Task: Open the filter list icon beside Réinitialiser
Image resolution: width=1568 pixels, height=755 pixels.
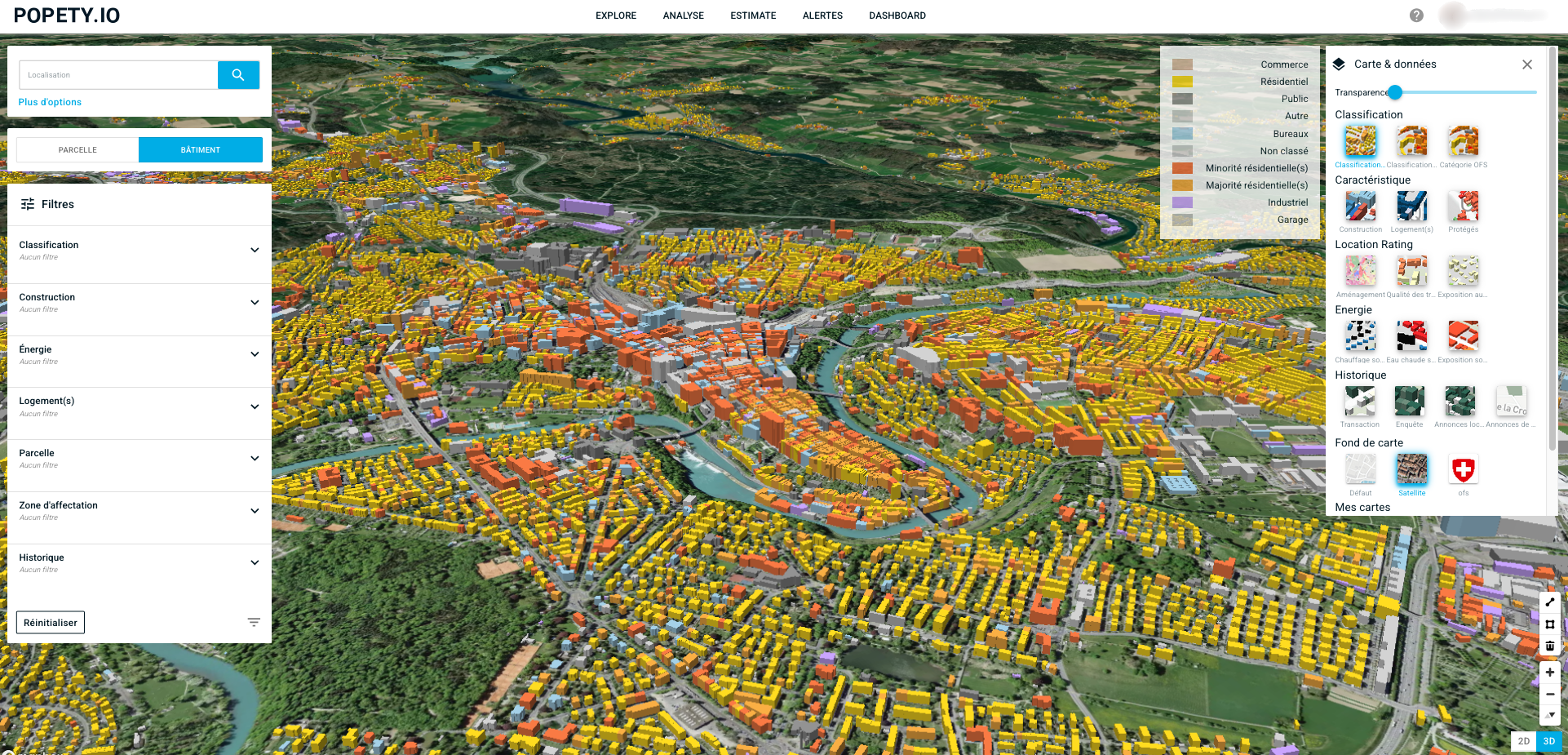Action: [254, 622]
